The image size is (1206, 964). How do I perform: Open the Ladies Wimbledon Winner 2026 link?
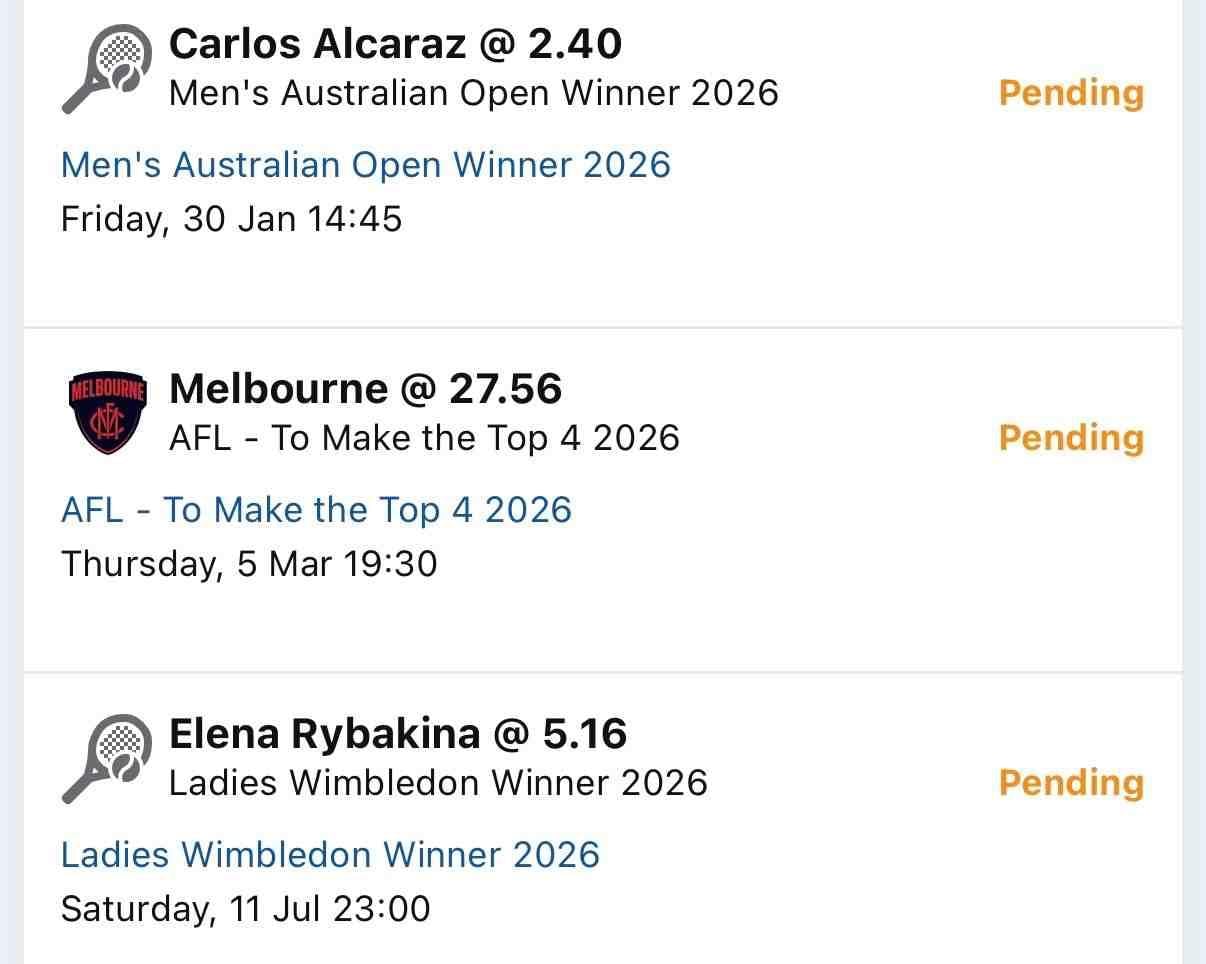[x=330, y=855]
